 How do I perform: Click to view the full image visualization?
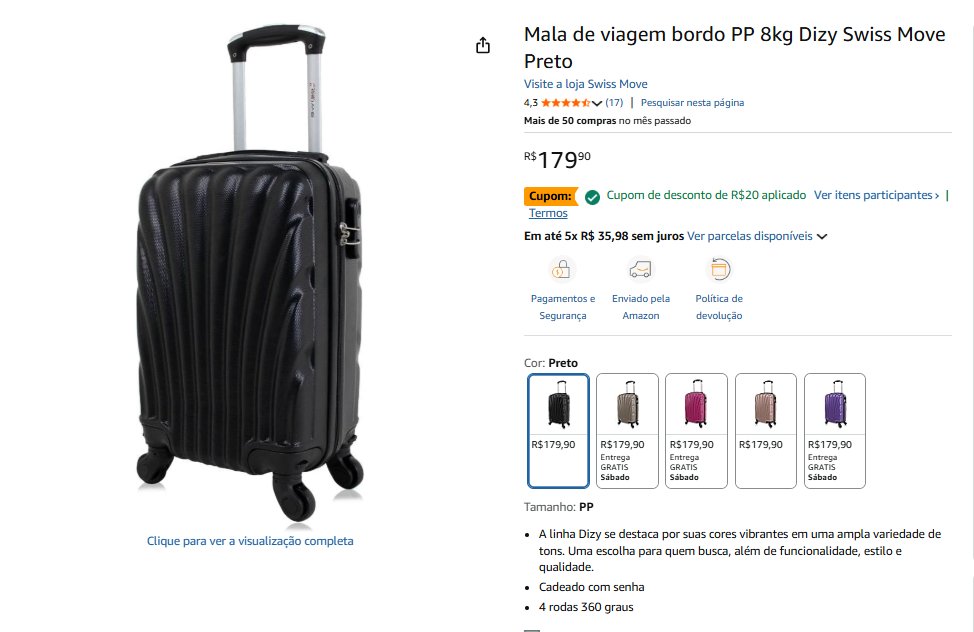250,541
